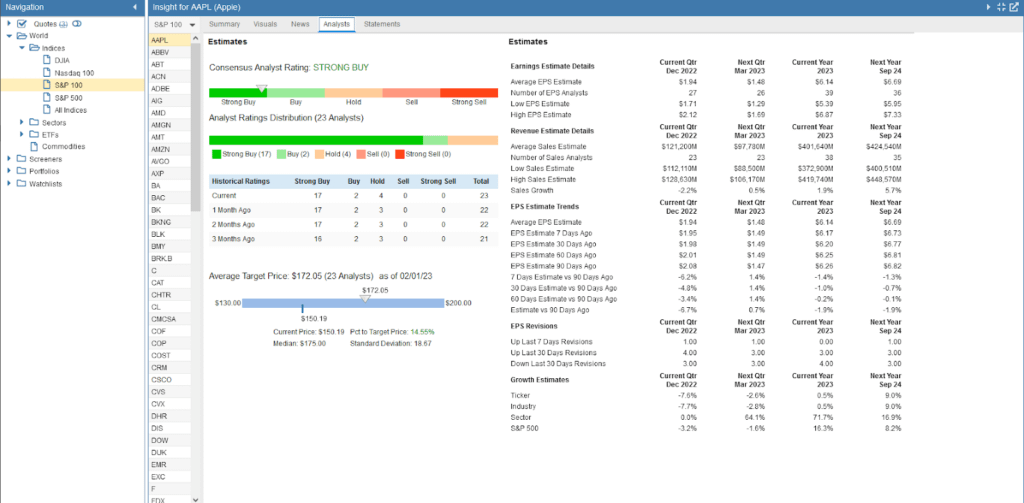Toggle the Quotes checkbox in Navigation
The image size is (1024, 503).
coord(22,24)
